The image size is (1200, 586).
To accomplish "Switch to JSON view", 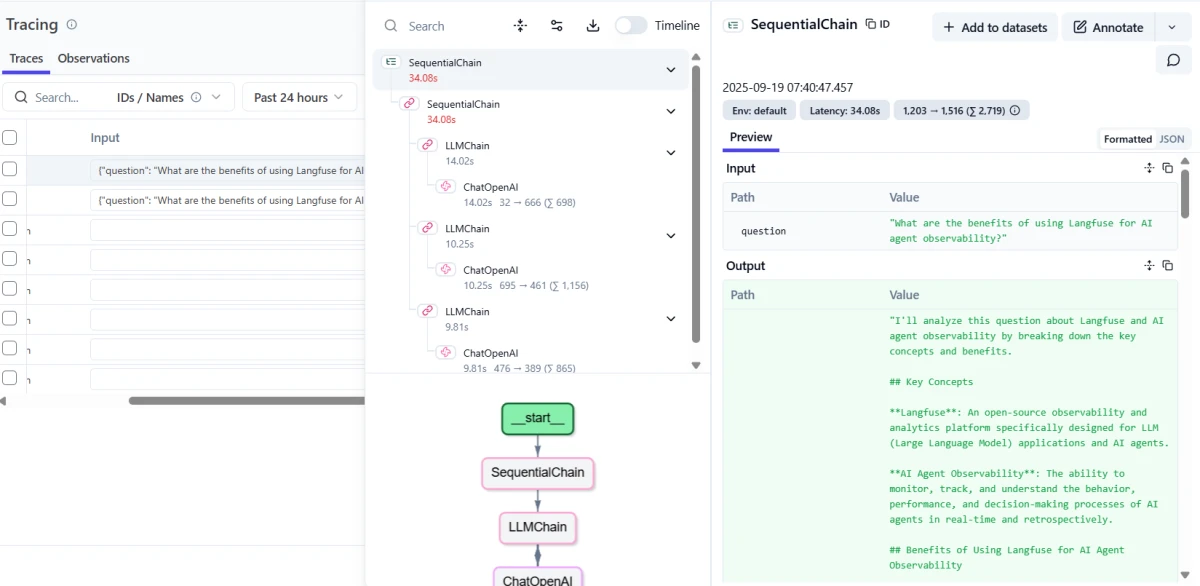I will [x=1171, y=139].
